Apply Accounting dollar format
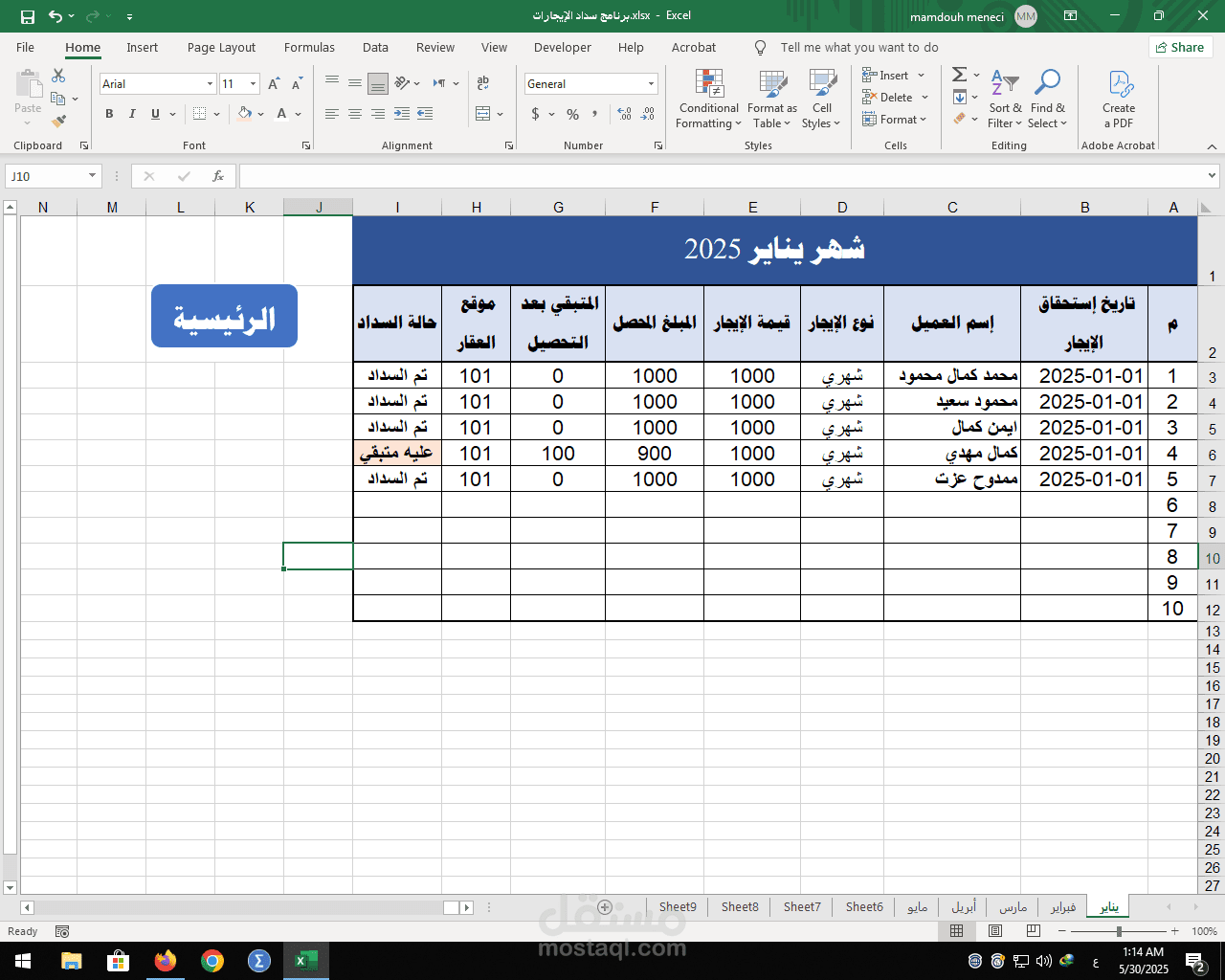This screenshot has width=1225, height=980. coord(536,114)
